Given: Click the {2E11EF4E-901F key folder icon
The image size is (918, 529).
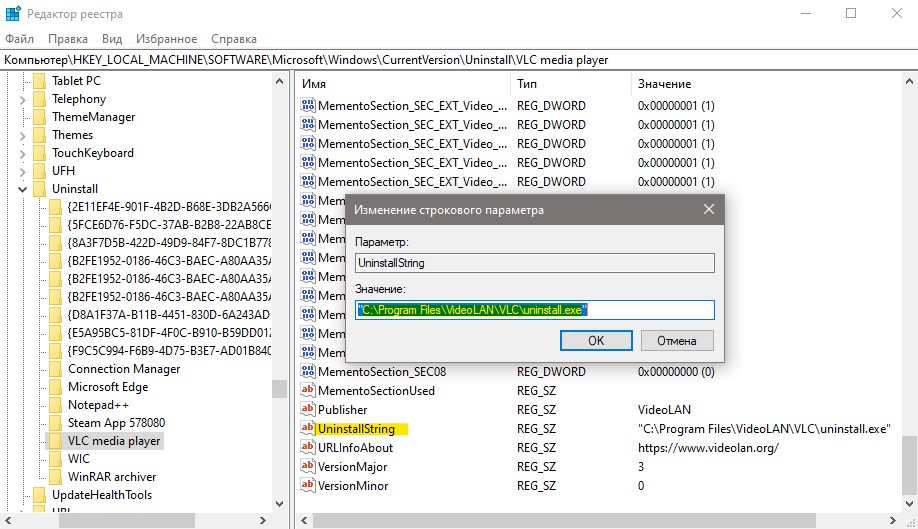Looking at the screenshot, I should (56, 207).
